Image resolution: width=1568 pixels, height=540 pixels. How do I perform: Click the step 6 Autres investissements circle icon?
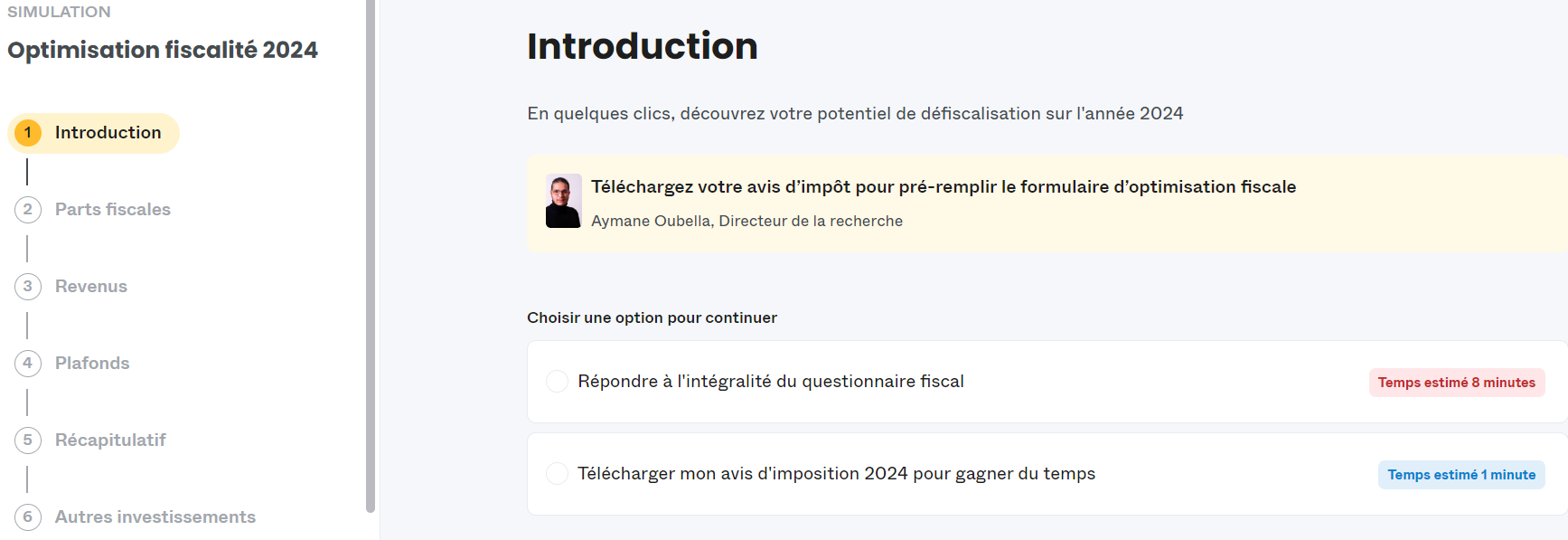(x=28, y=516)
